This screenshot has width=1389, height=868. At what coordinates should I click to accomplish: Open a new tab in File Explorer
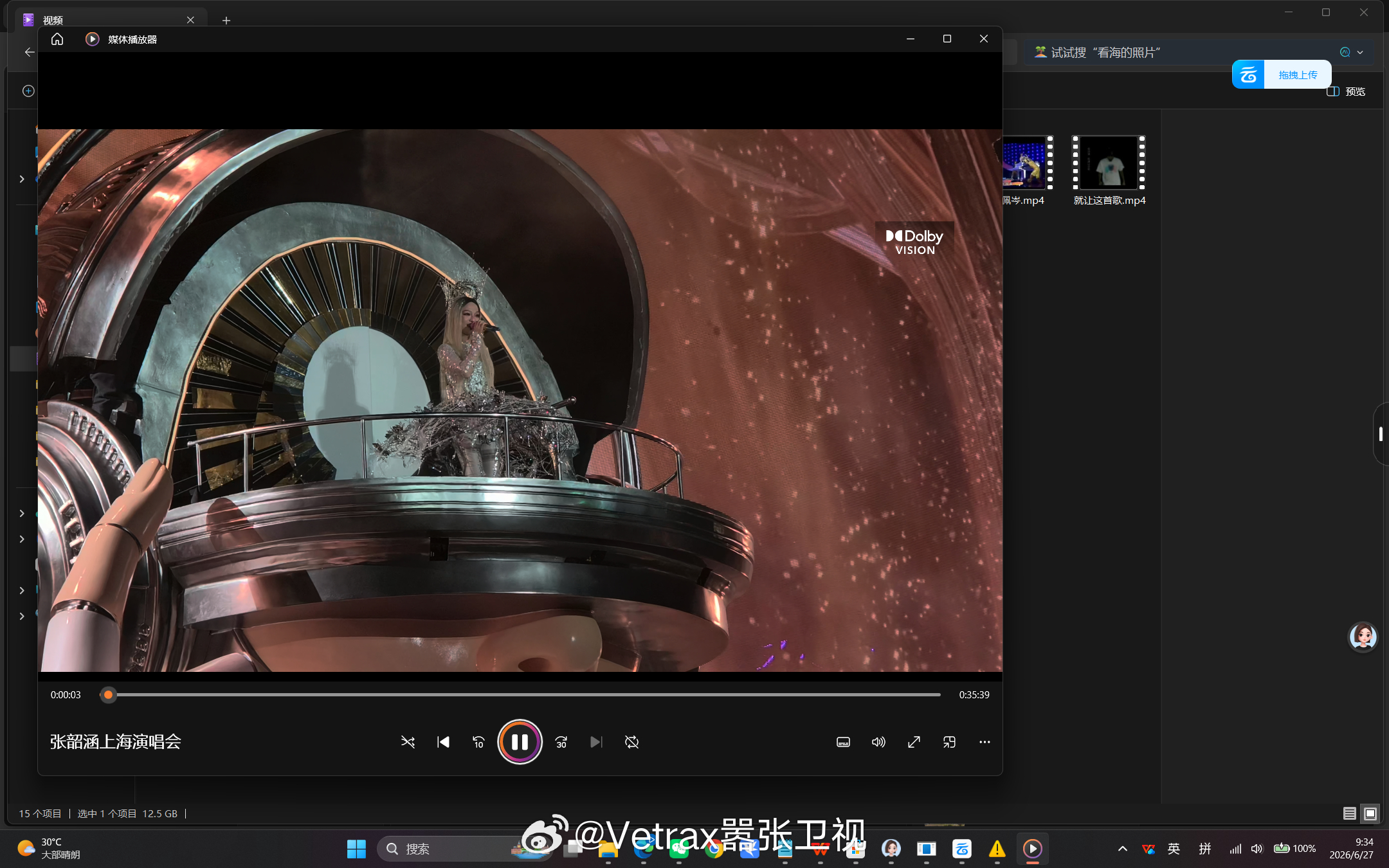(x=226, y=21)
